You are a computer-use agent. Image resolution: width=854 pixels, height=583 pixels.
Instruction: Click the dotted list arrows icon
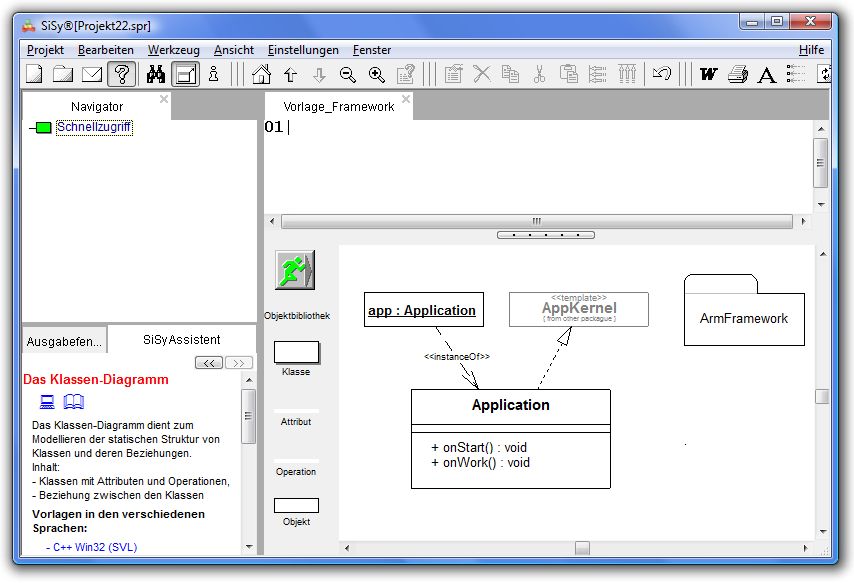[x=796, y=74]
